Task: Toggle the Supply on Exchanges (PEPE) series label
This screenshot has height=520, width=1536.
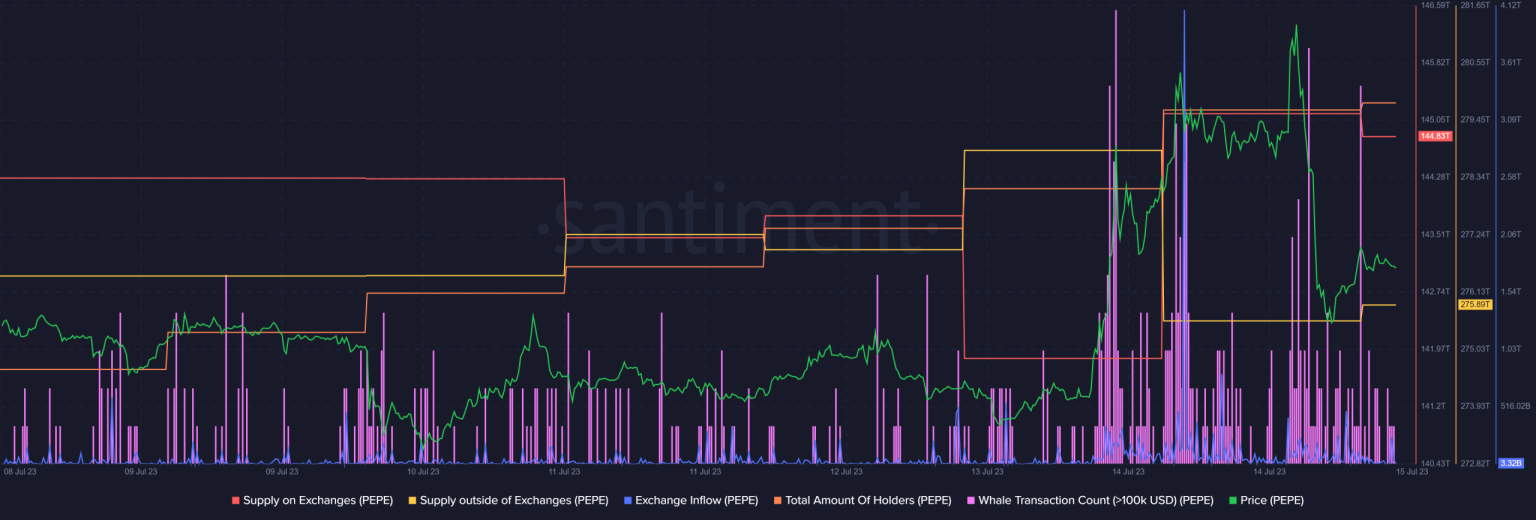Action: click(317, 500)
